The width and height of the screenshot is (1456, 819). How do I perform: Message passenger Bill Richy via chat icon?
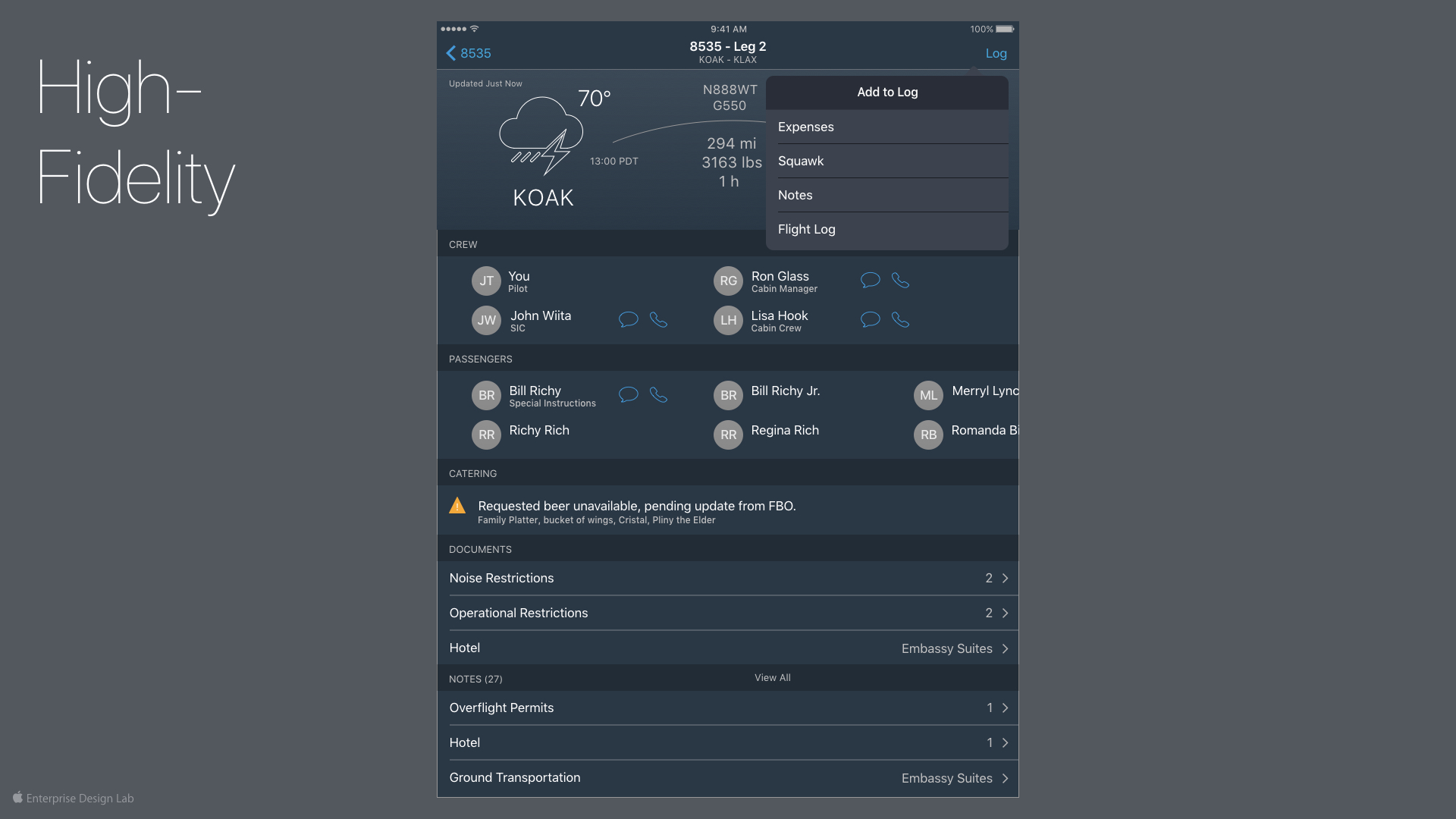click(628, 394)
